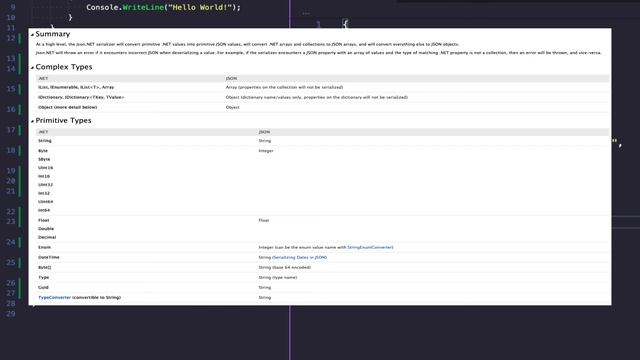This screenshot has height=360, width=640.
Task: Click Console.WriteLine("Hello World!") code line
Action: [163, 7]
